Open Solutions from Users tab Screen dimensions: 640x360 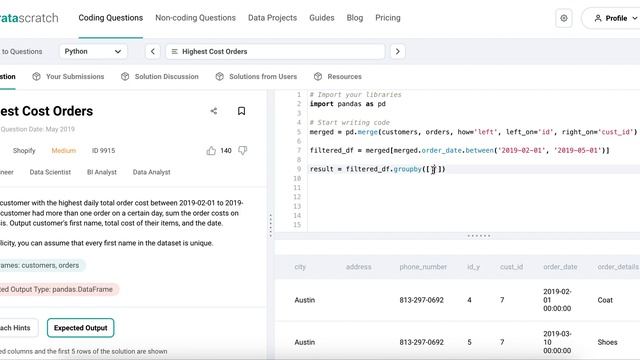point(263,76)
